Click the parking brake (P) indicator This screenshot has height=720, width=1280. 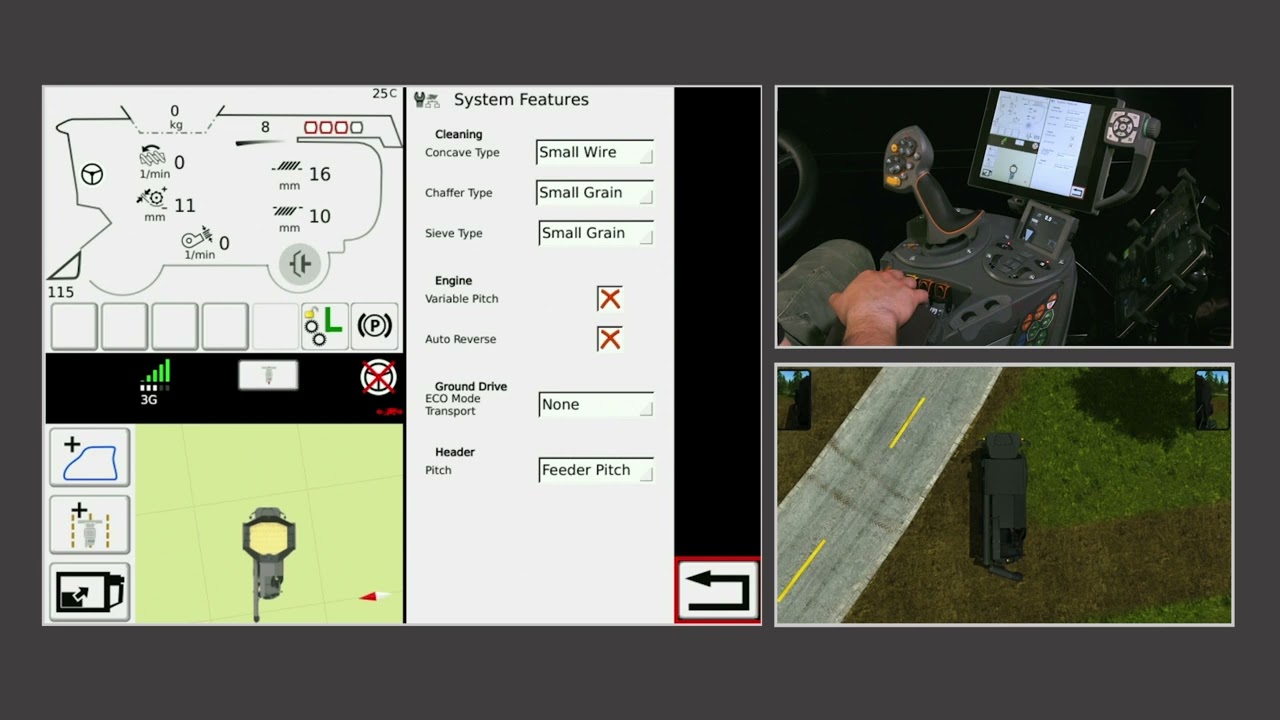pyautogui.click(x=375, y=326)
